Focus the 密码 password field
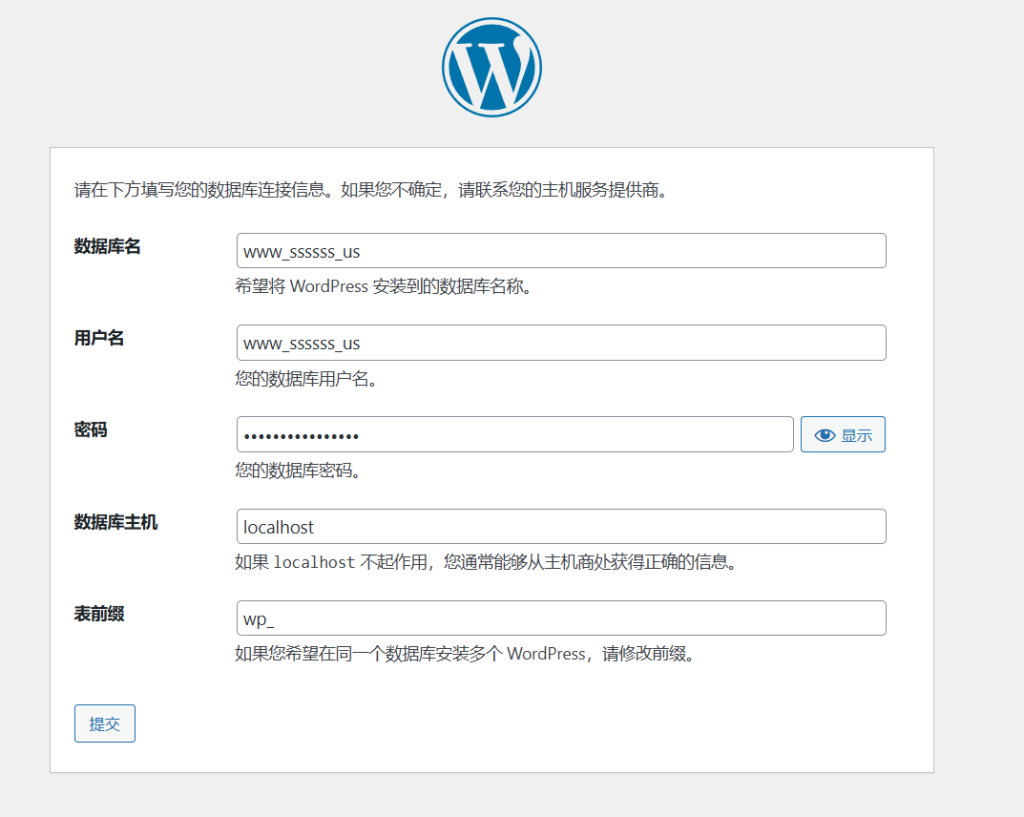1024x817 pixels. coord(515,434)
